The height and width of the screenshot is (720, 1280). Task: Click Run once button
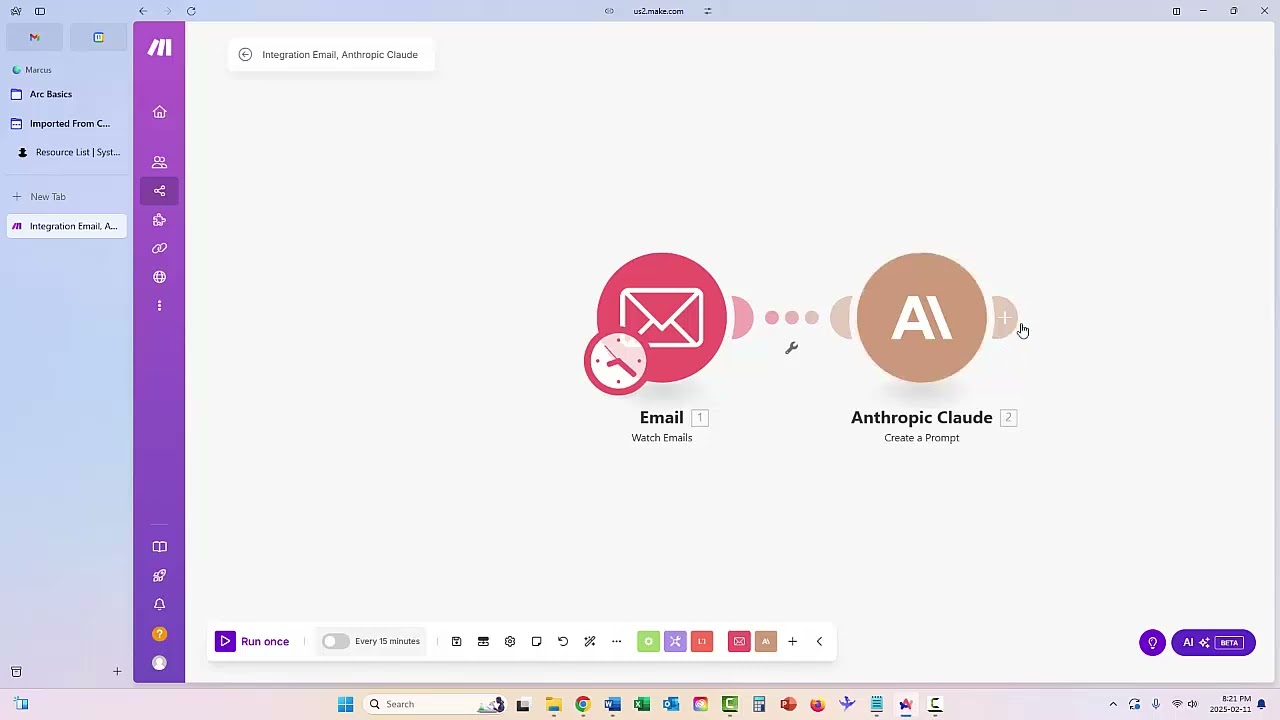click(x=252, y=642)
